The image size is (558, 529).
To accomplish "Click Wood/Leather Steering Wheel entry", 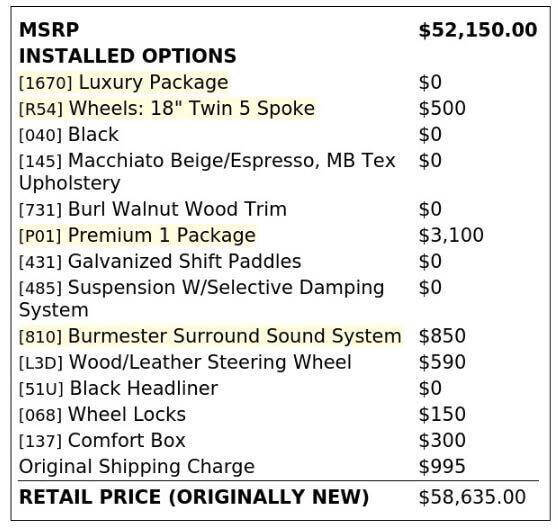I will [x=185, y=363].
